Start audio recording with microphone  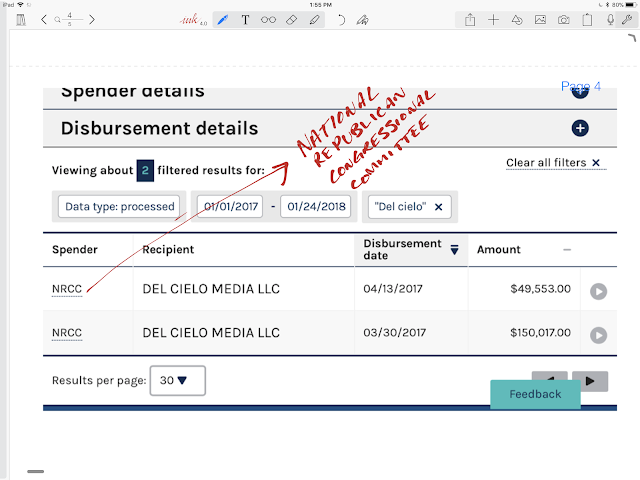tap(610, 20)
